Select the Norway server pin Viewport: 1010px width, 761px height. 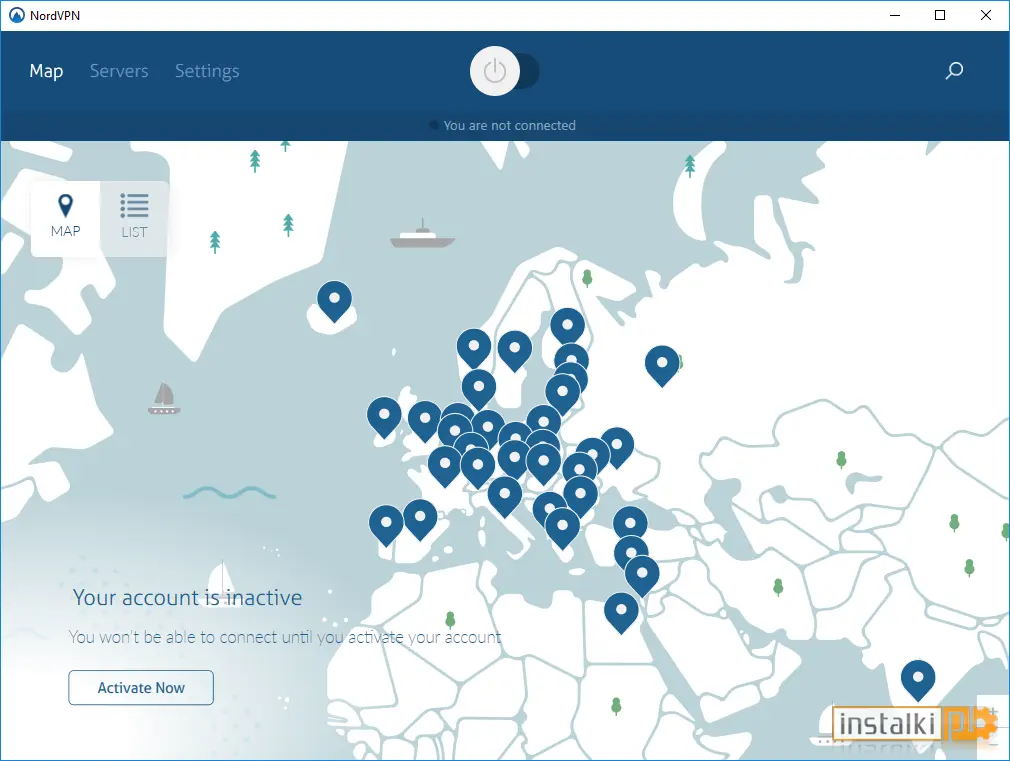tap(474, 347)
